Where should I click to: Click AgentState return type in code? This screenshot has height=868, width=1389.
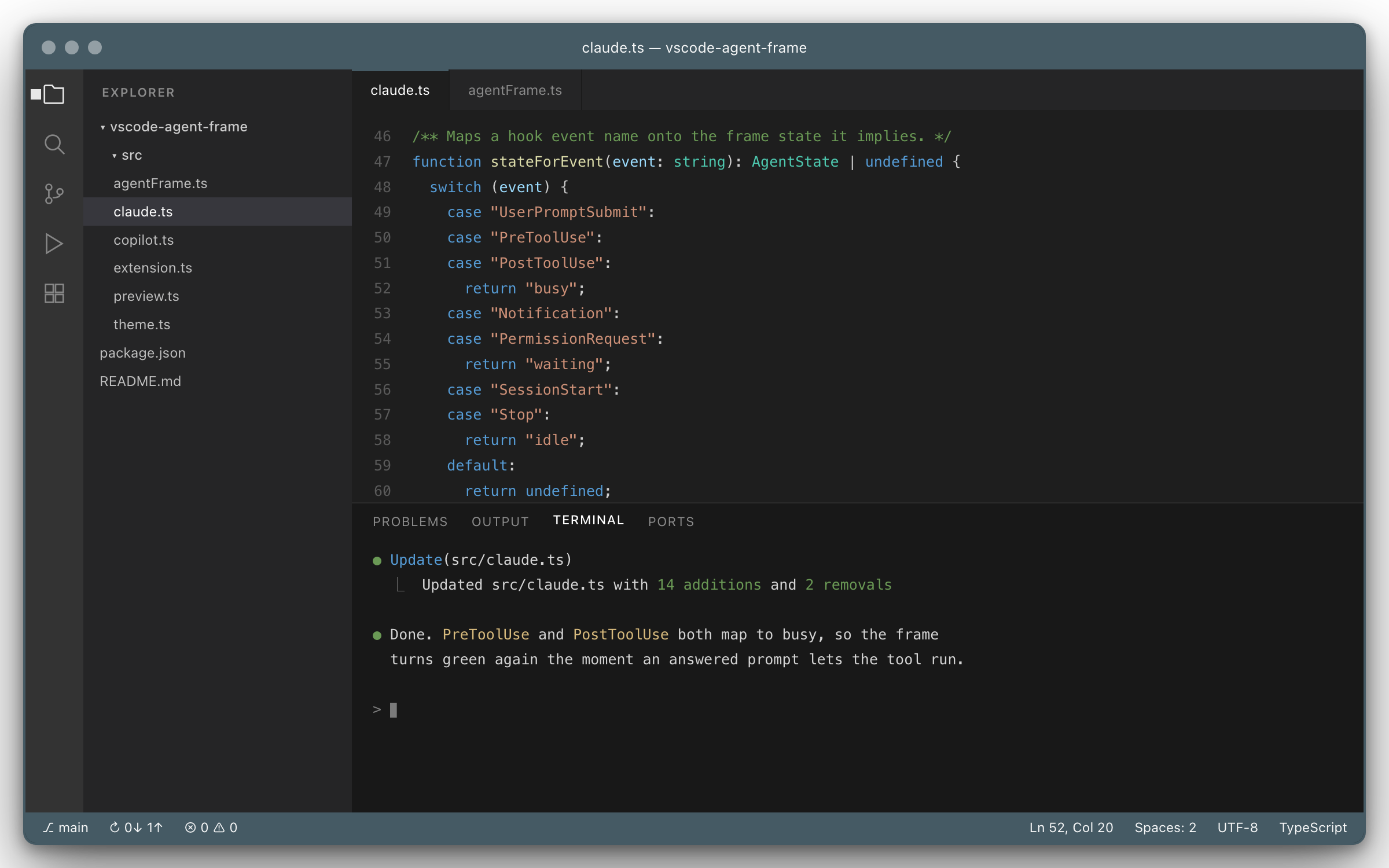pos(795,161)
